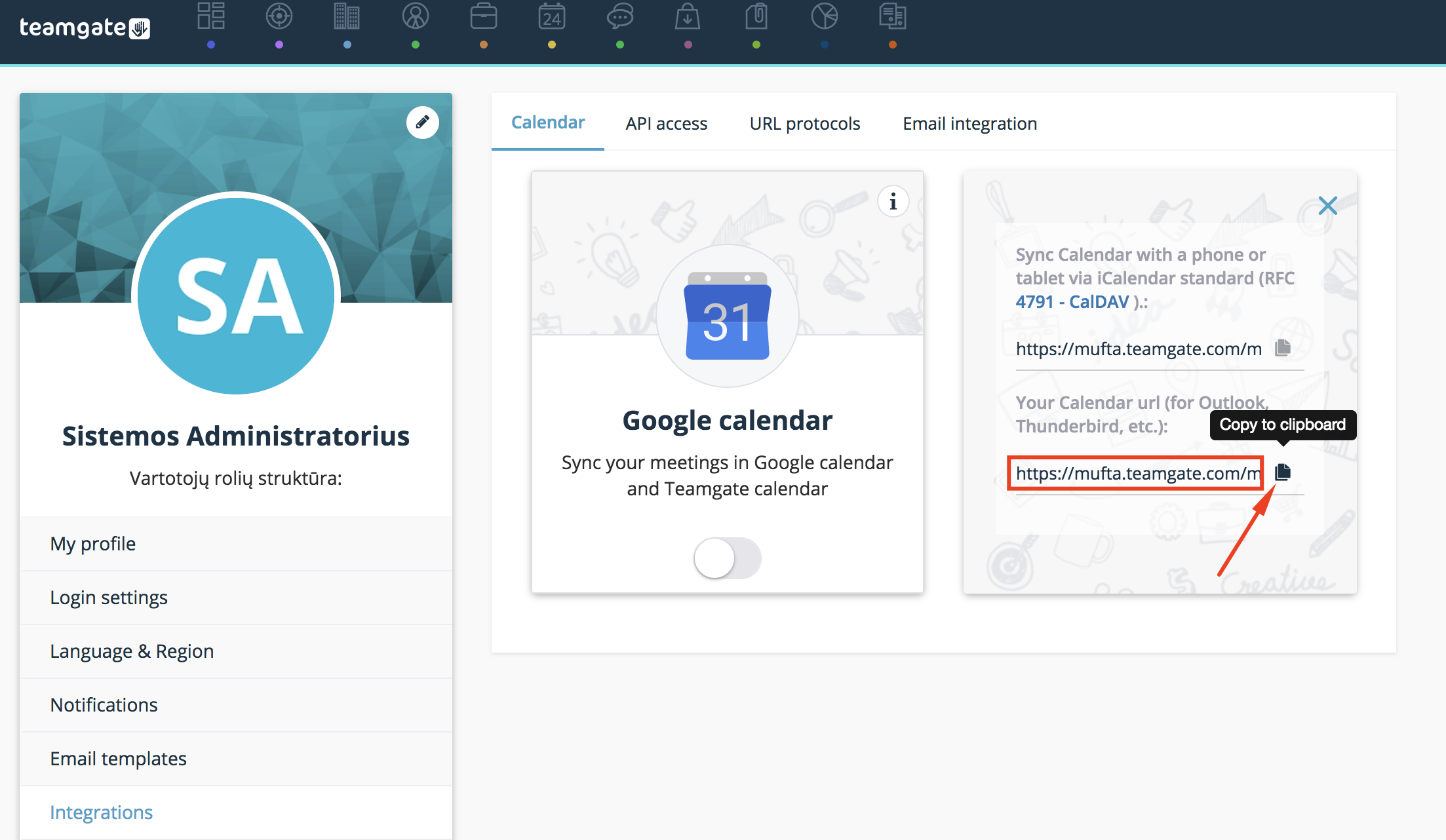Viewport: 1446px width, 840px height.
Task: Click the SA profile avatar
Action: point(236,295)
